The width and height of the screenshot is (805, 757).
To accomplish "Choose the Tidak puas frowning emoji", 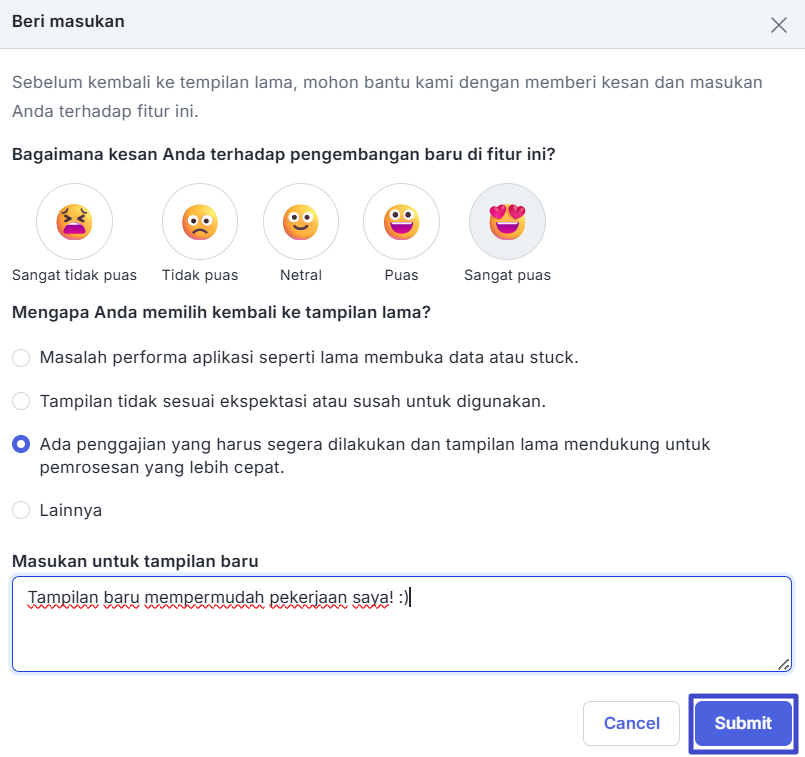I will (x=200, y=222).
